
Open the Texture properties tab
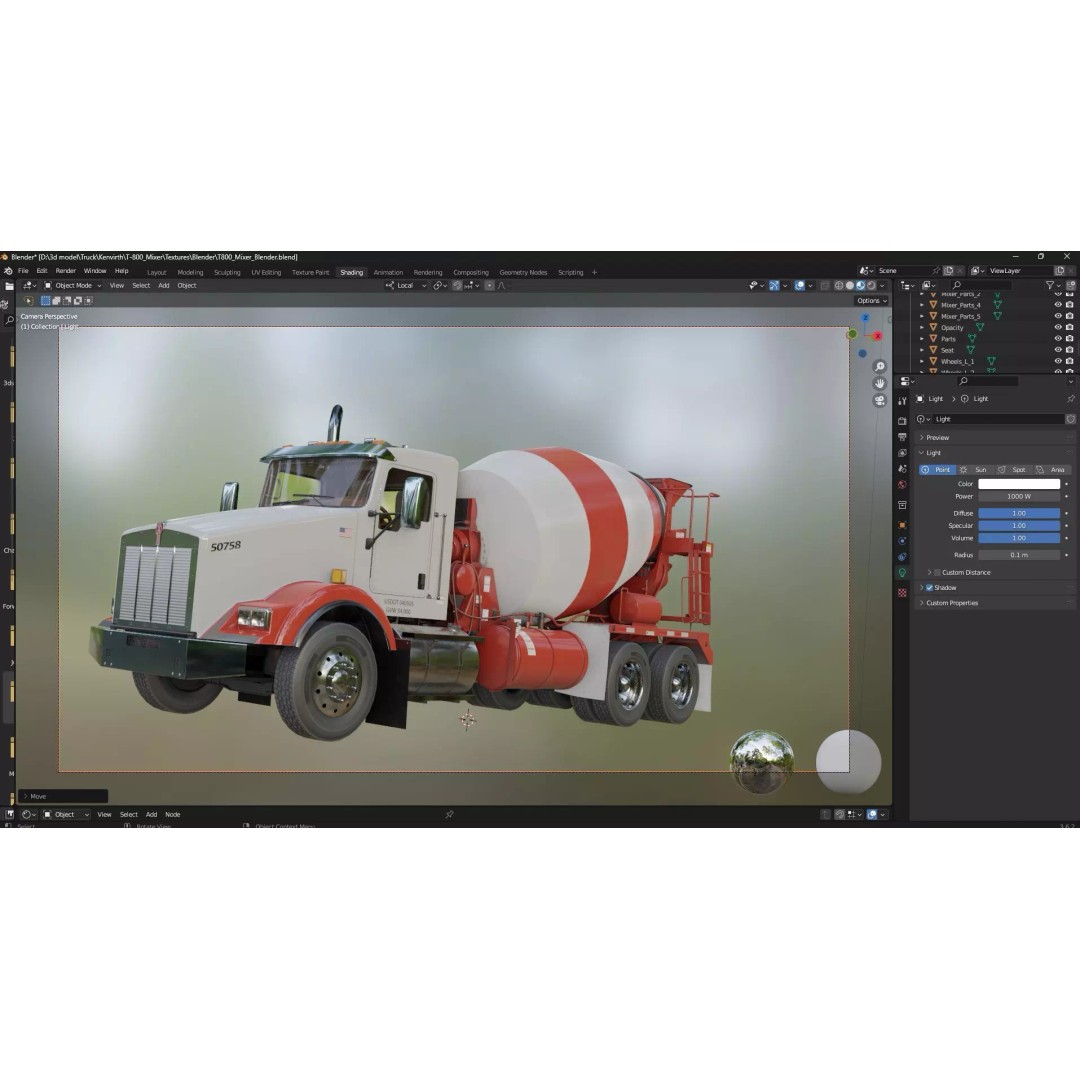(902, 592)
